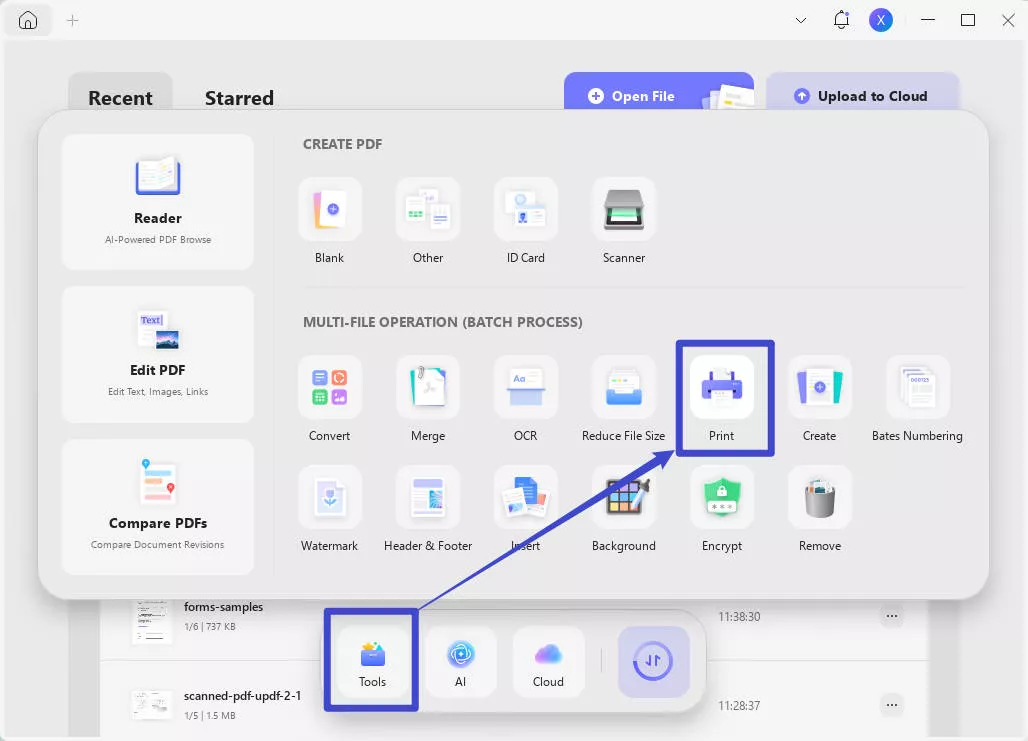This screenshot has width=1028, height=741.
Task: Click the circular sync arrows button
Action: (654, 661)
